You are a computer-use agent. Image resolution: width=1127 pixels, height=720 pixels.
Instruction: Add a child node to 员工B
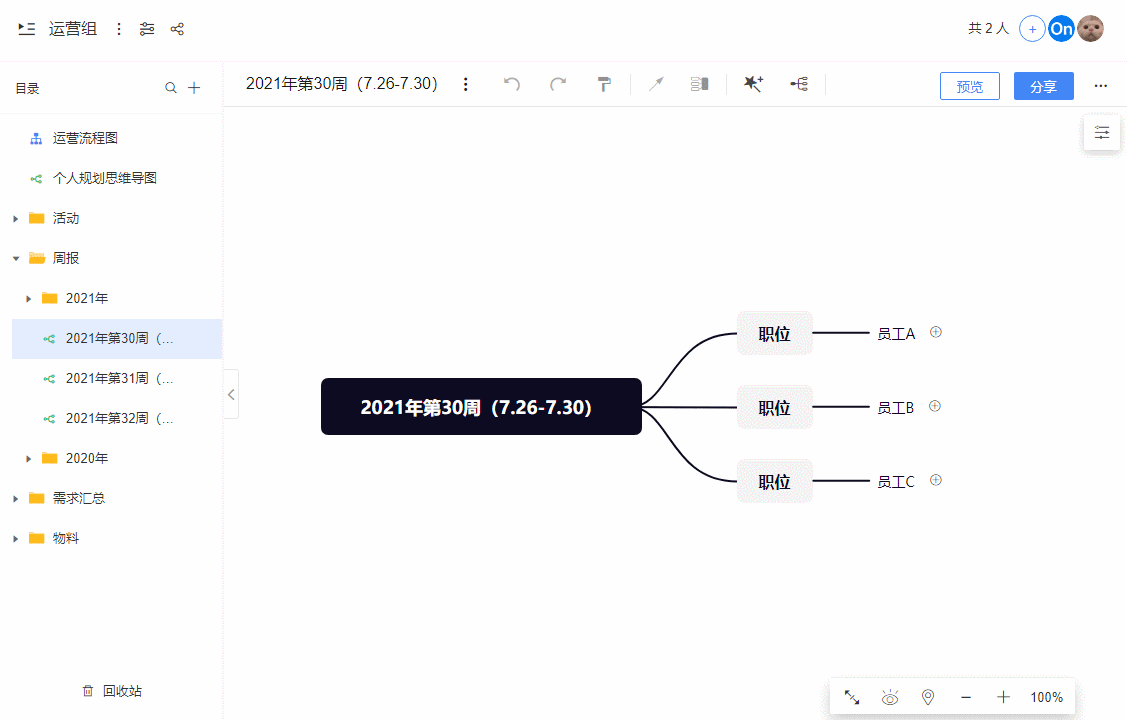pyautogui.click(x=935, y=406)
